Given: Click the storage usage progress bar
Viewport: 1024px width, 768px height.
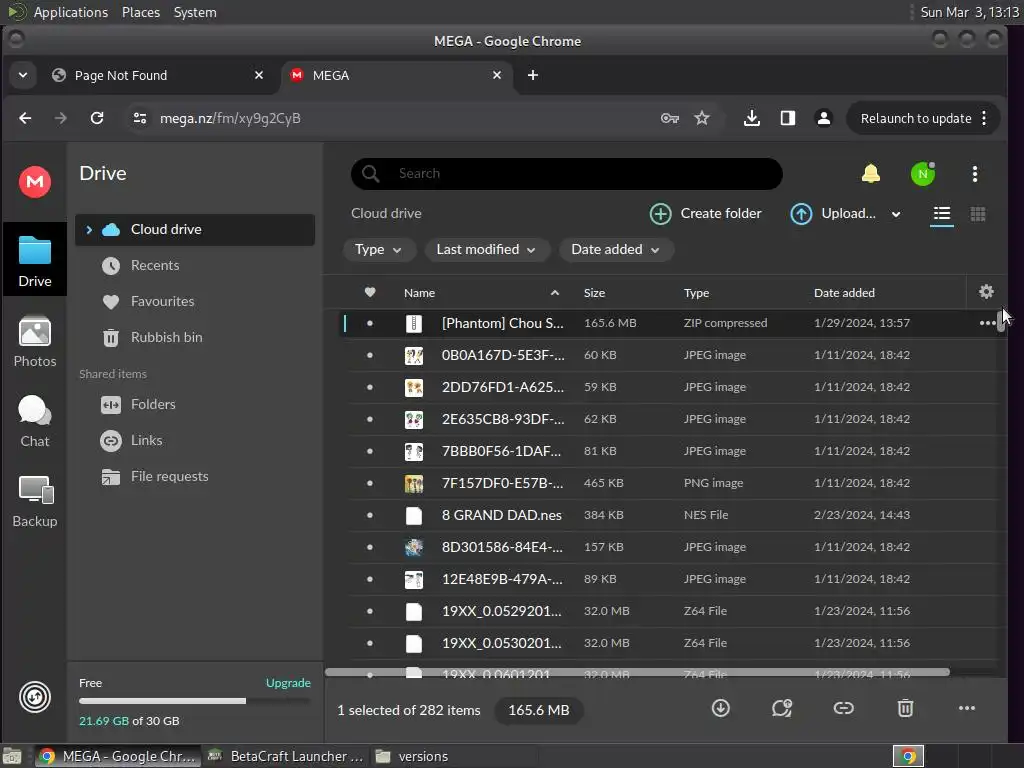Looking at the screenshot, I should [x=195, y=701].
